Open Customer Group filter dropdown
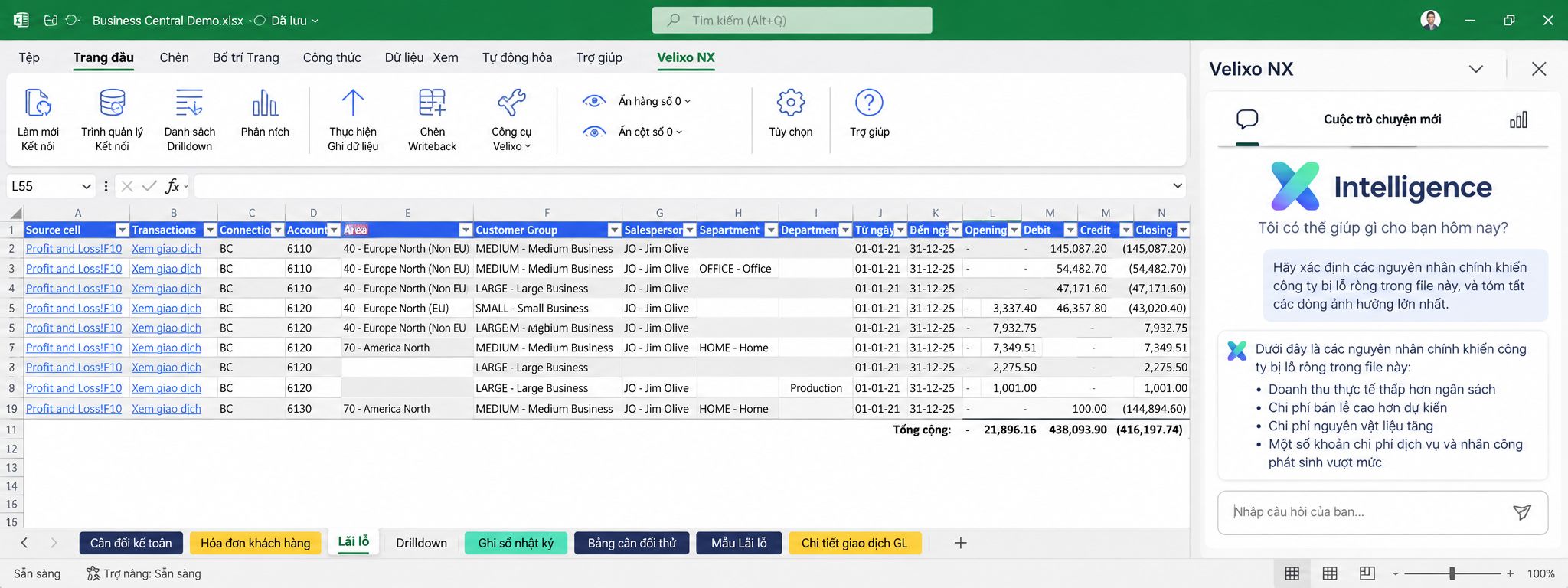 pos(613,230)
